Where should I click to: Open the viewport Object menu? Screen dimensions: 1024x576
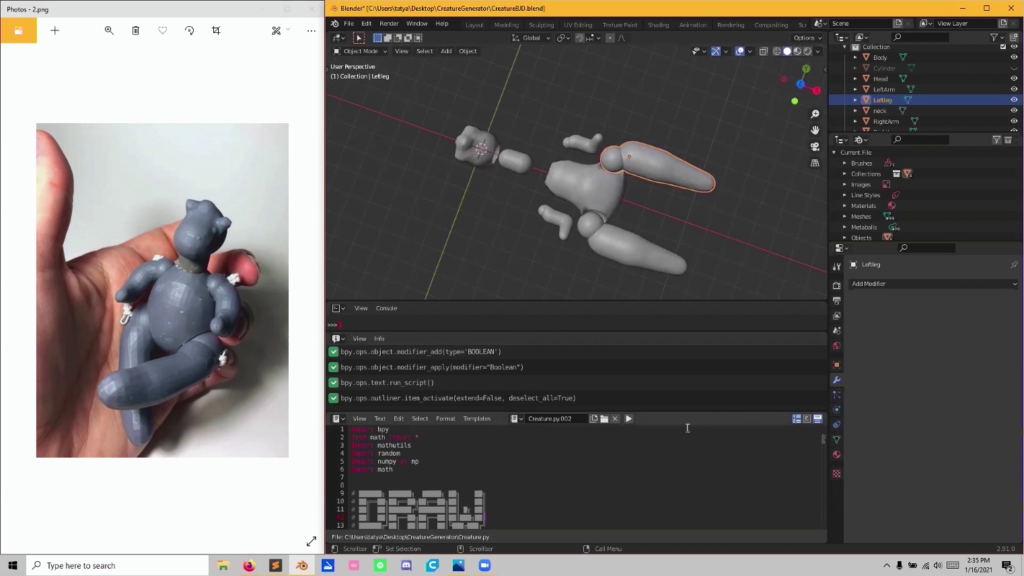[x=468, y=51]
